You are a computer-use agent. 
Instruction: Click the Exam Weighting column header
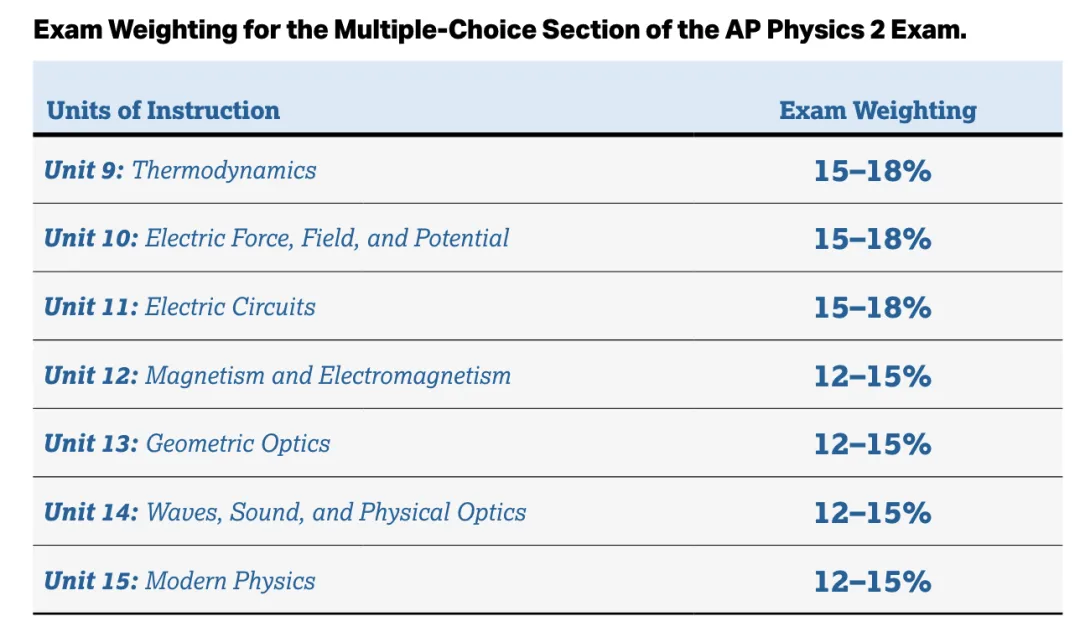tap(877, 110)
